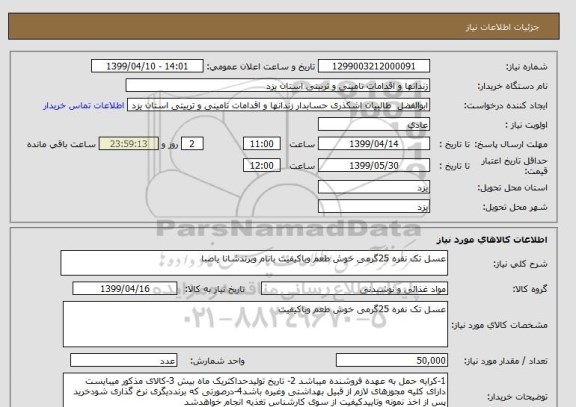Click the goods group field مواد غذائی و نوشیدنی
Viewport: 576px width, 407px height.
point(354,289)
